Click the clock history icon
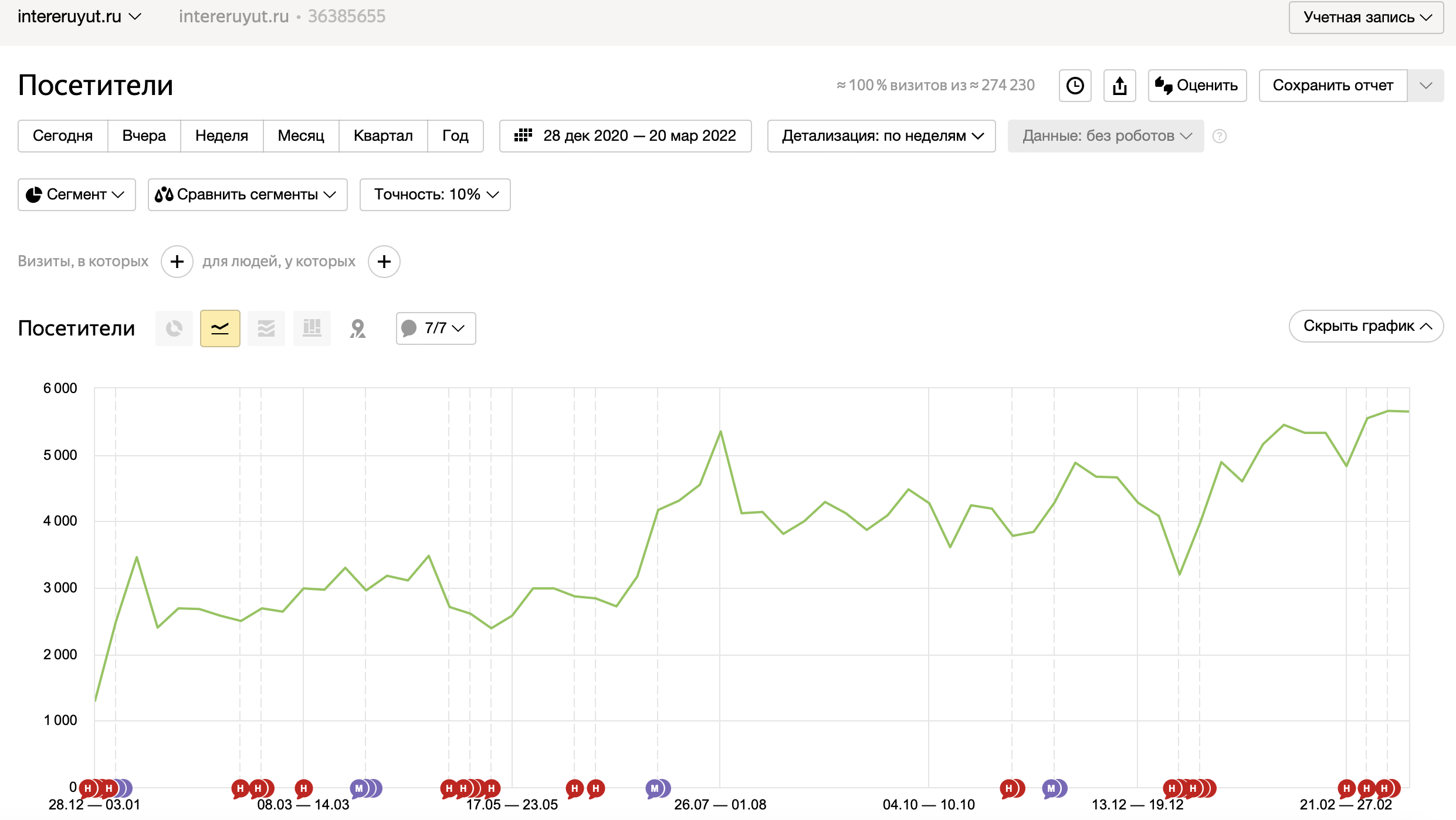This screenshot has height=820, width=1456. pos(1075,86)
